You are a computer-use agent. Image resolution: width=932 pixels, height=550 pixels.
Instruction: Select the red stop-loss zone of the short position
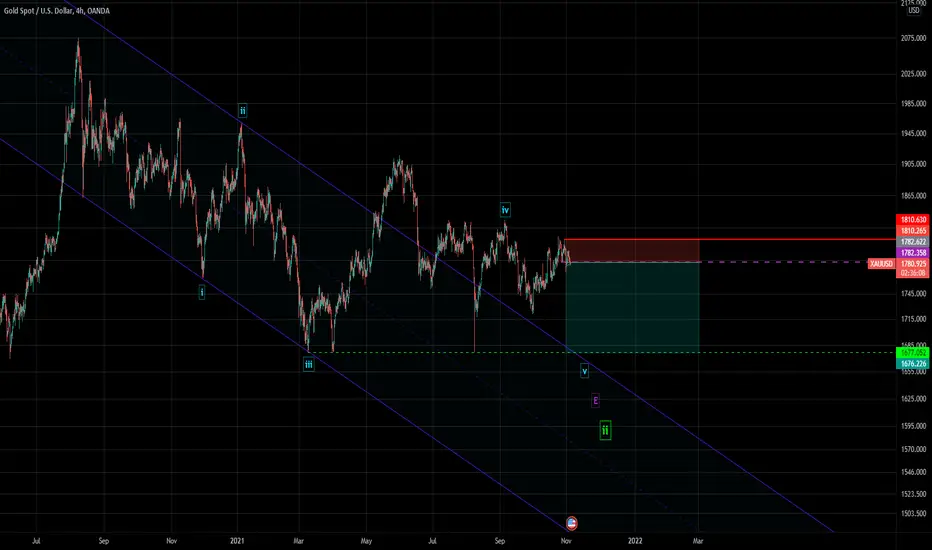(x=632, y=250)
